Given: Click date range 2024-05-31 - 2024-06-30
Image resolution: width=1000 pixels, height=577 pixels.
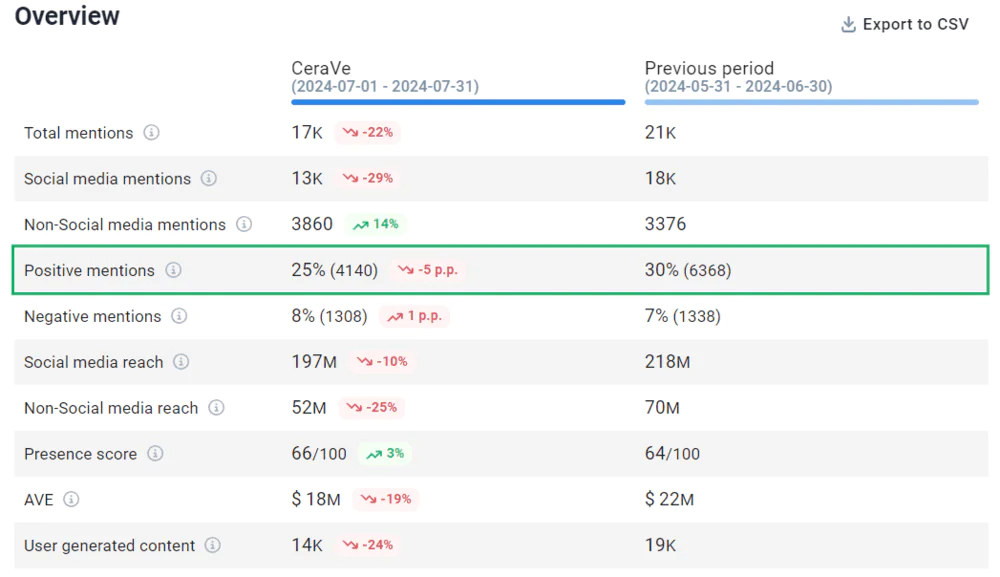Looking at the screenshot, I should click(x=739, y=87).
